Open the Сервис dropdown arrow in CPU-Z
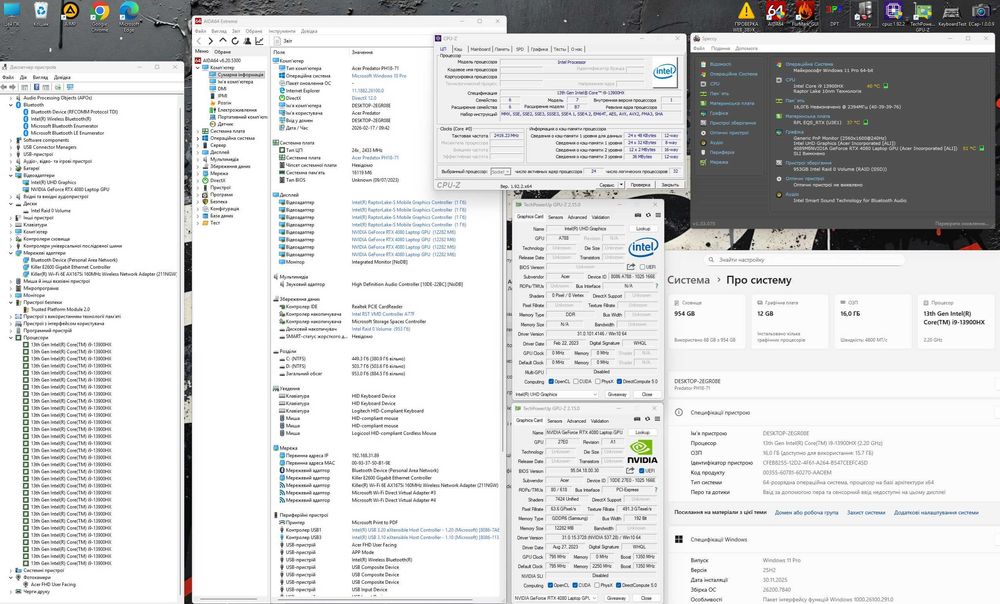The image size is (1000, 604). (622, 185)
